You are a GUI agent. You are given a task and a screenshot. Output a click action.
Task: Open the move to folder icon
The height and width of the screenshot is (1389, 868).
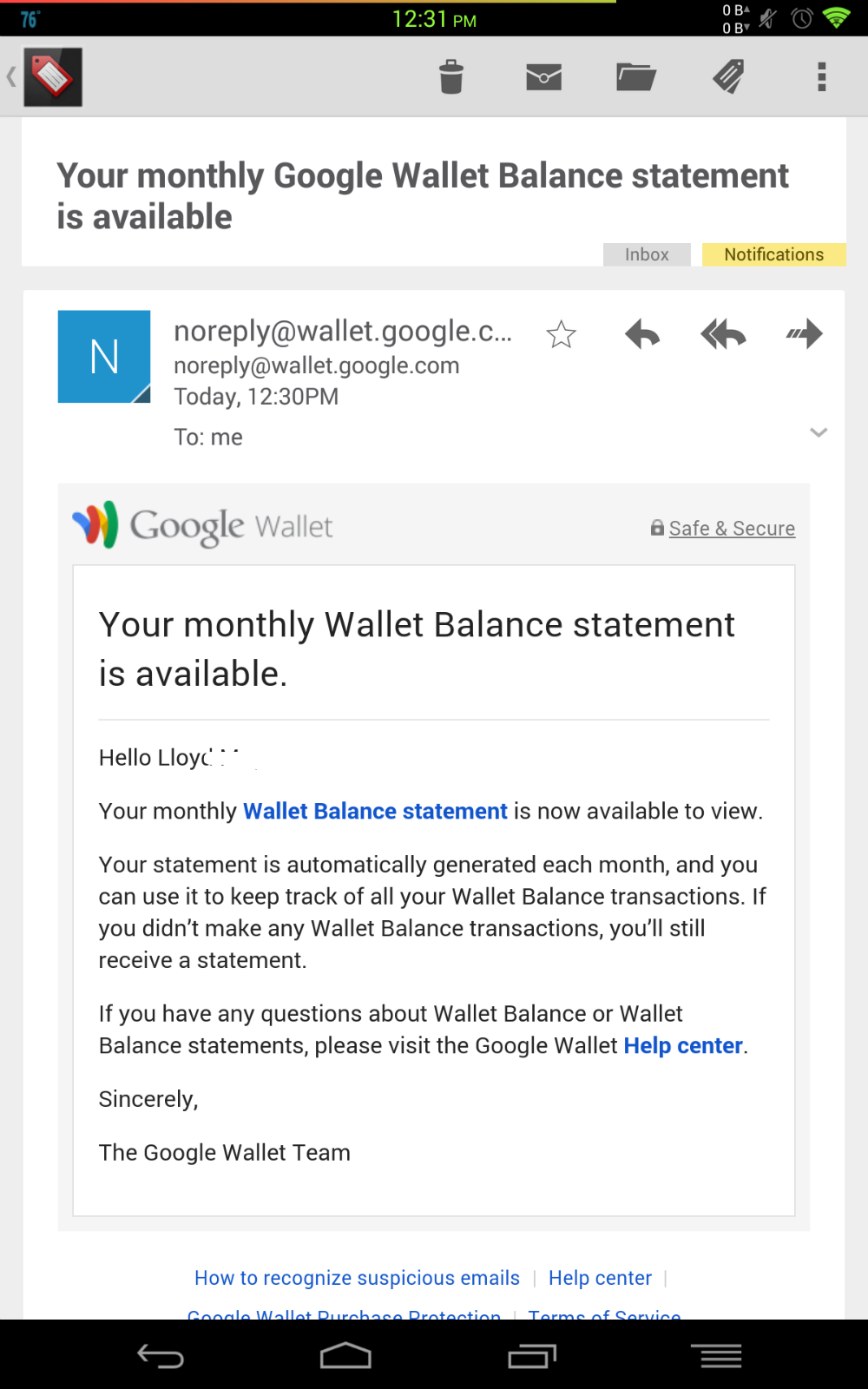tap(636, 77)
